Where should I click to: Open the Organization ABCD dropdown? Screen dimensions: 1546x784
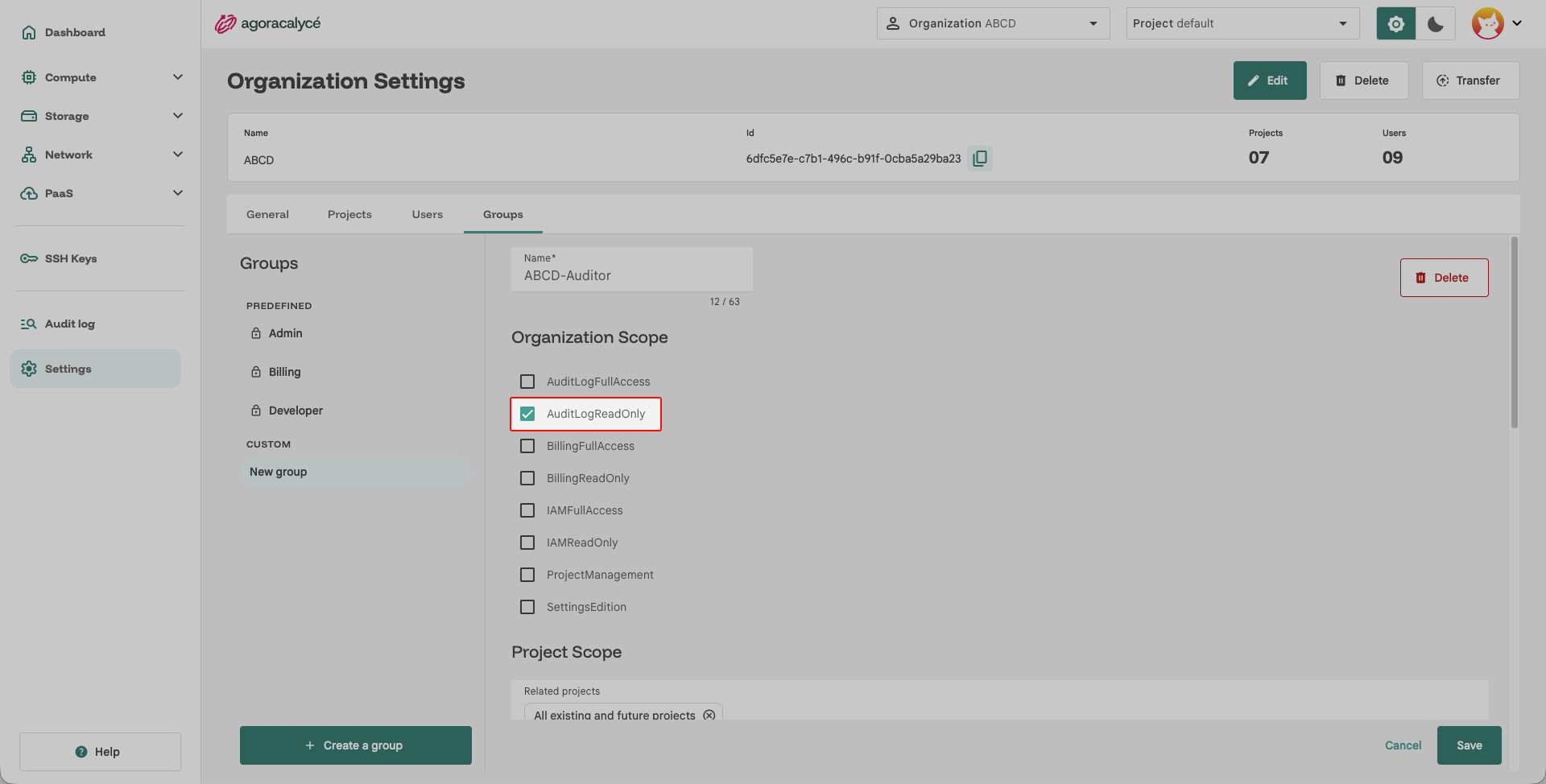pos(994,23)
